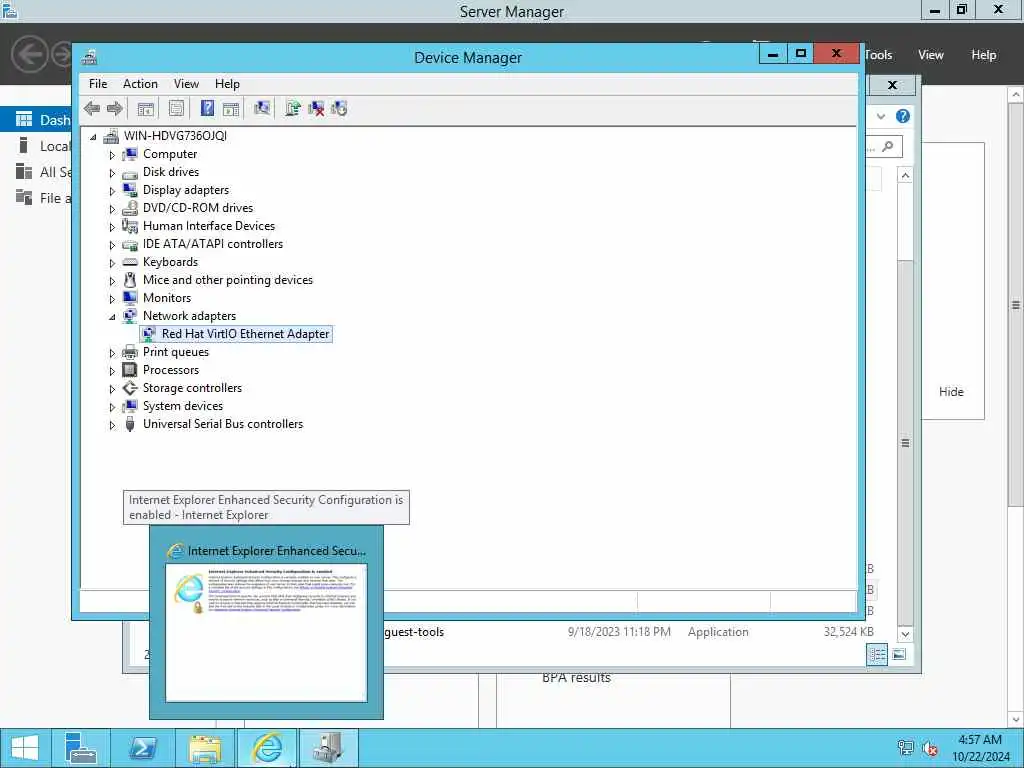Viewport: 1024px width, 768px height.
Task: Click the file window's scroll-down arrow
Action: pos(905,633)
